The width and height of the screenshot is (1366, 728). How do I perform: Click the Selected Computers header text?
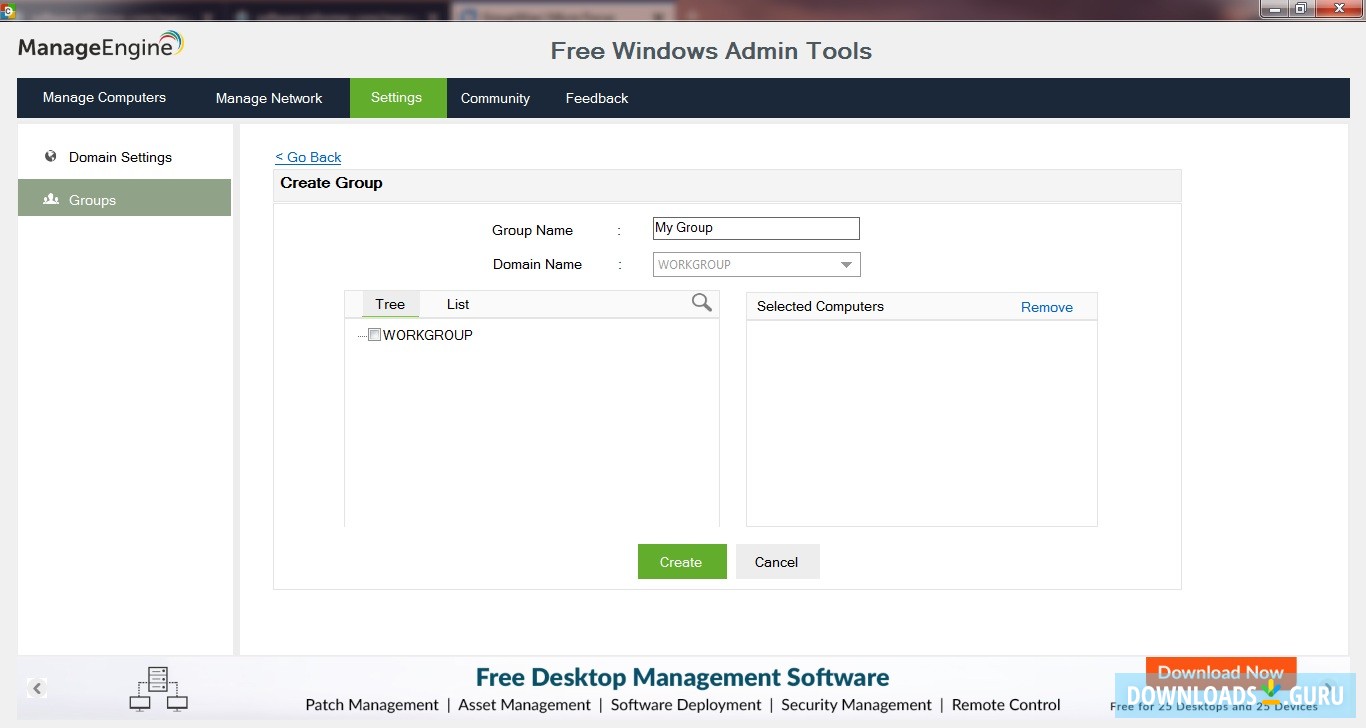(x=821, y=307)
